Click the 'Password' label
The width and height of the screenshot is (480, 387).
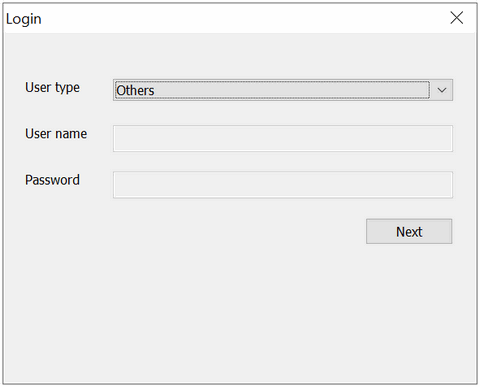tap(52, 180)
